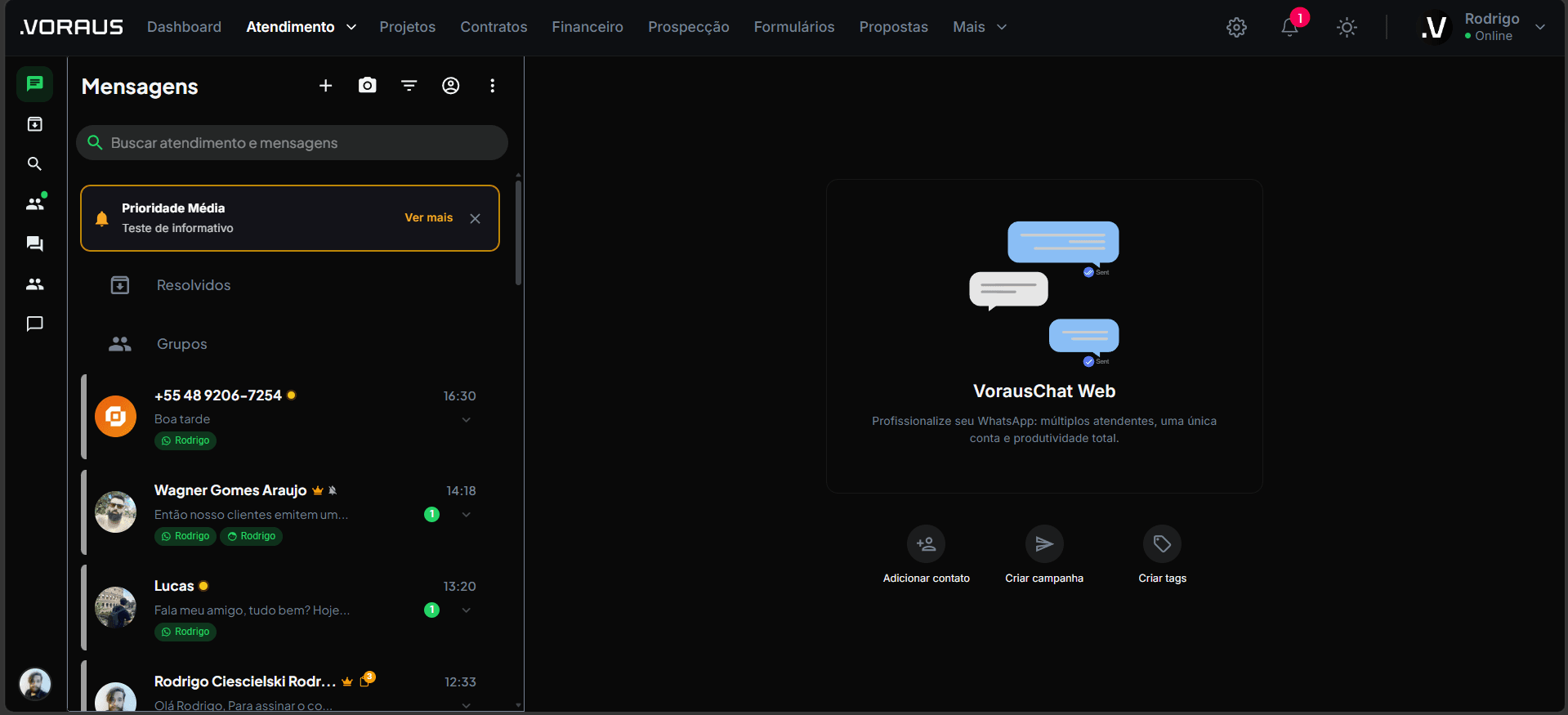Image resolution: width=1568 pixels, height=715 pixels.
Task: Click the second Rodrigo tag on Wagner's chat
Action: 252,536
